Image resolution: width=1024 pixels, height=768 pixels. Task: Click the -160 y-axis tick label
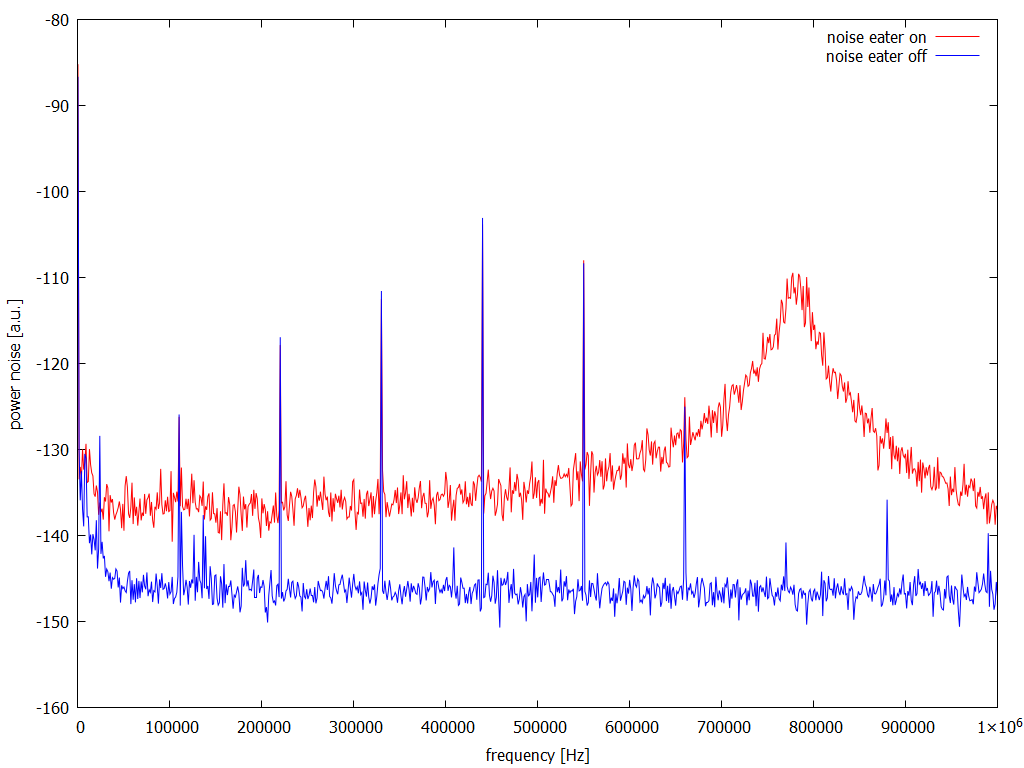[x=52, y=708]
